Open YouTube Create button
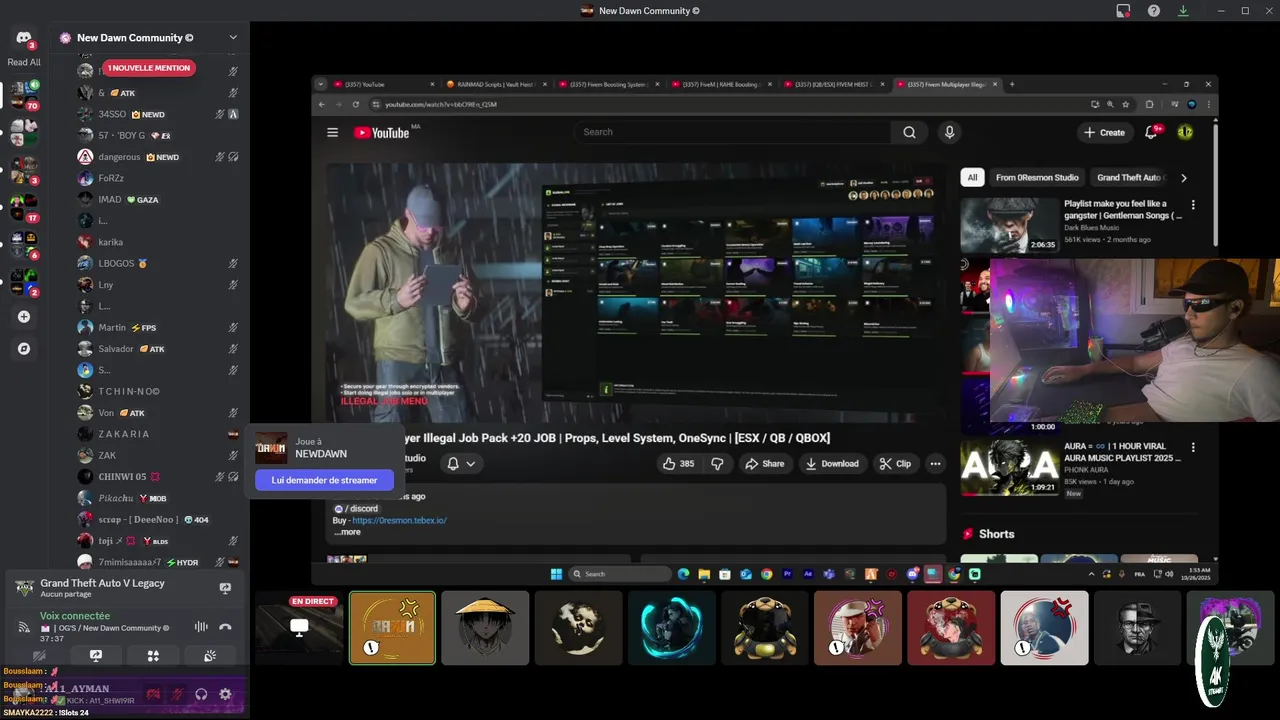 point(1105,132)
